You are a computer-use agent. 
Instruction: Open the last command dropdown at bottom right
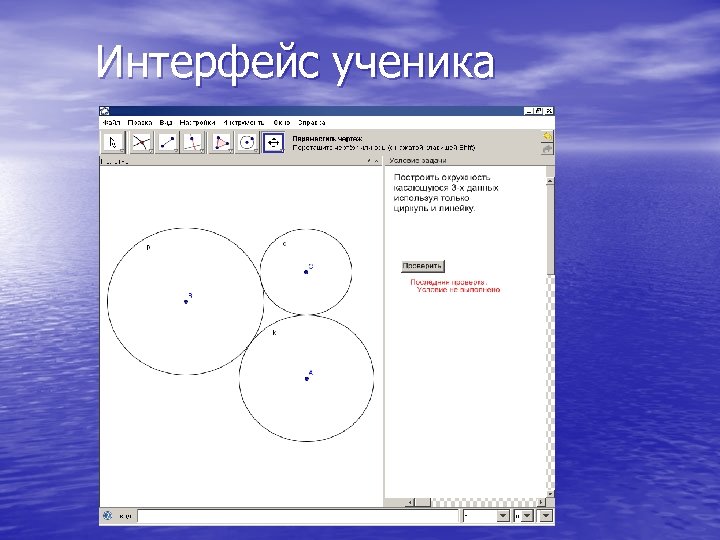[x=546, y=516]
